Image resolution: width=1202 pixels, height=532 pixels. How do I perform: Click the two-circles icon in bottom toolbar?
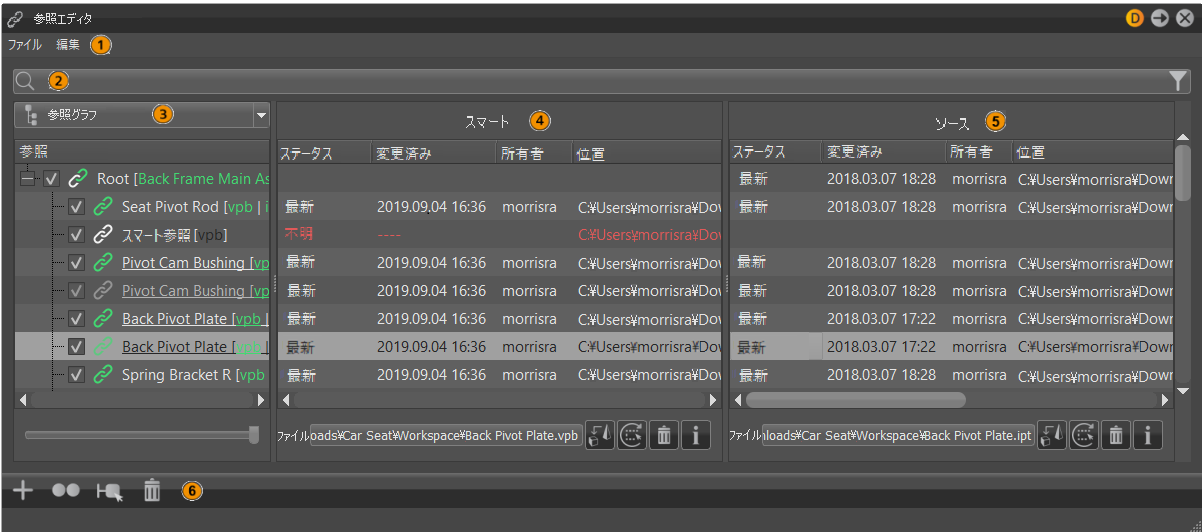point(66,490)
